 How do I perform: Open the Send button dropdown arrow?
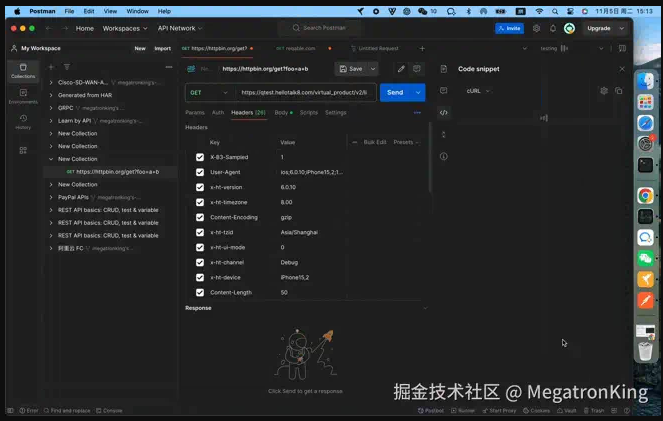(x=418, y=93)
